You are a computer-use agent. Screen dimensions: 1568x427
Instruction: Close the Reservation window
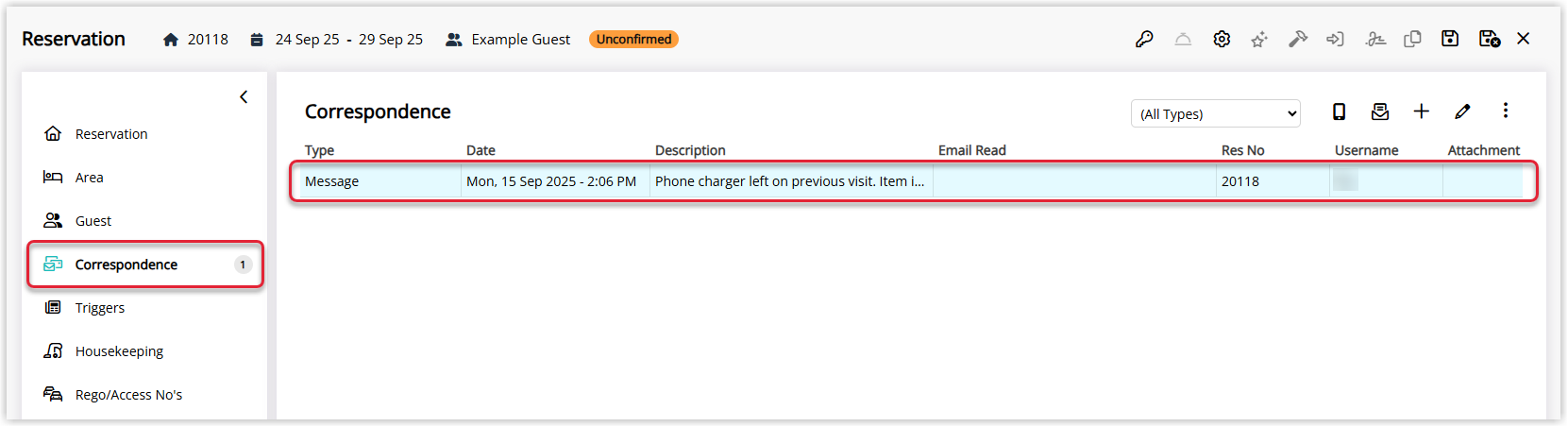point(1524,39)
